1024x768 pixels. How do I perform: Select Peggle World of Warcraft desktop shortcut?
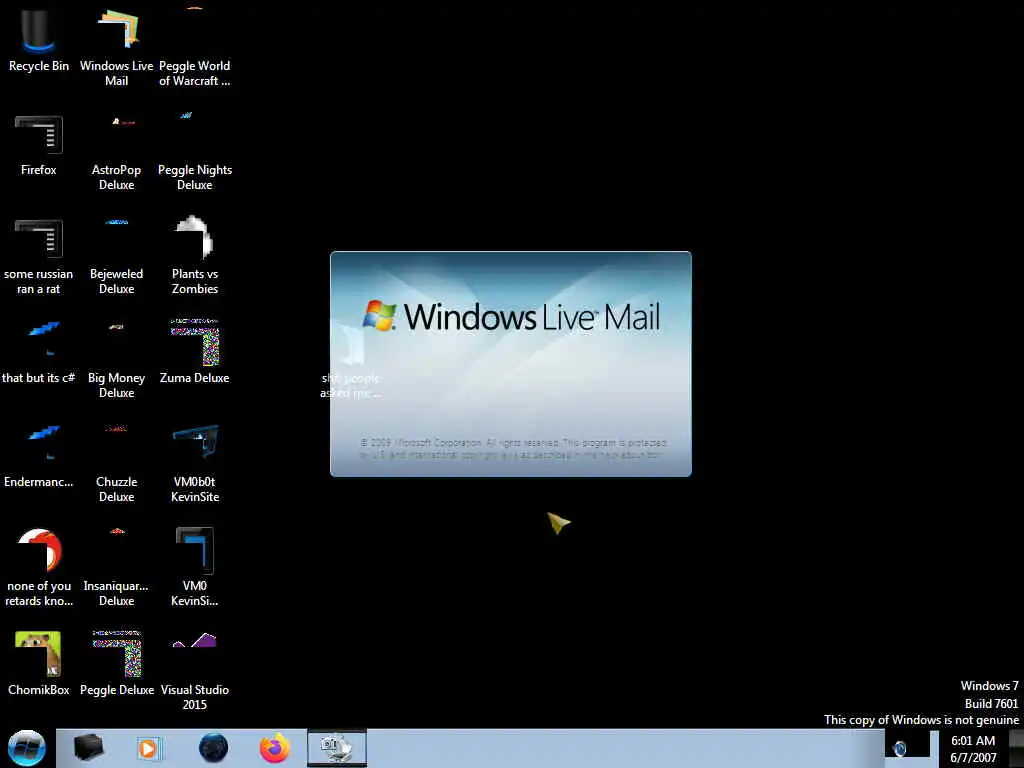coord(195,47)
